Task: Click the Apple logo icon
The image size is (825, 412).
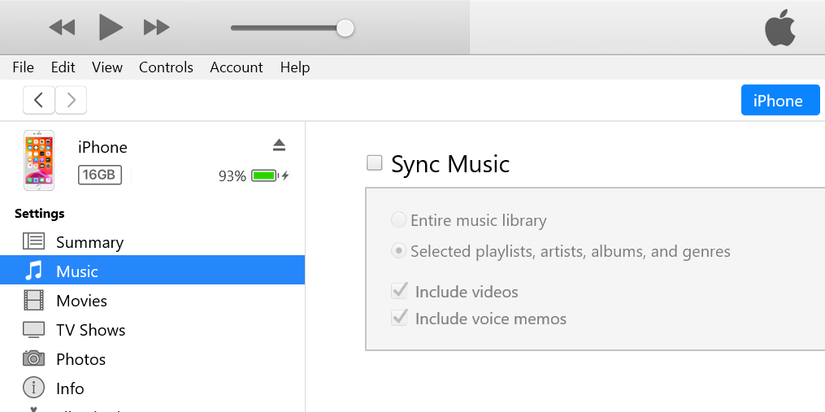Action: coord(780,27)
